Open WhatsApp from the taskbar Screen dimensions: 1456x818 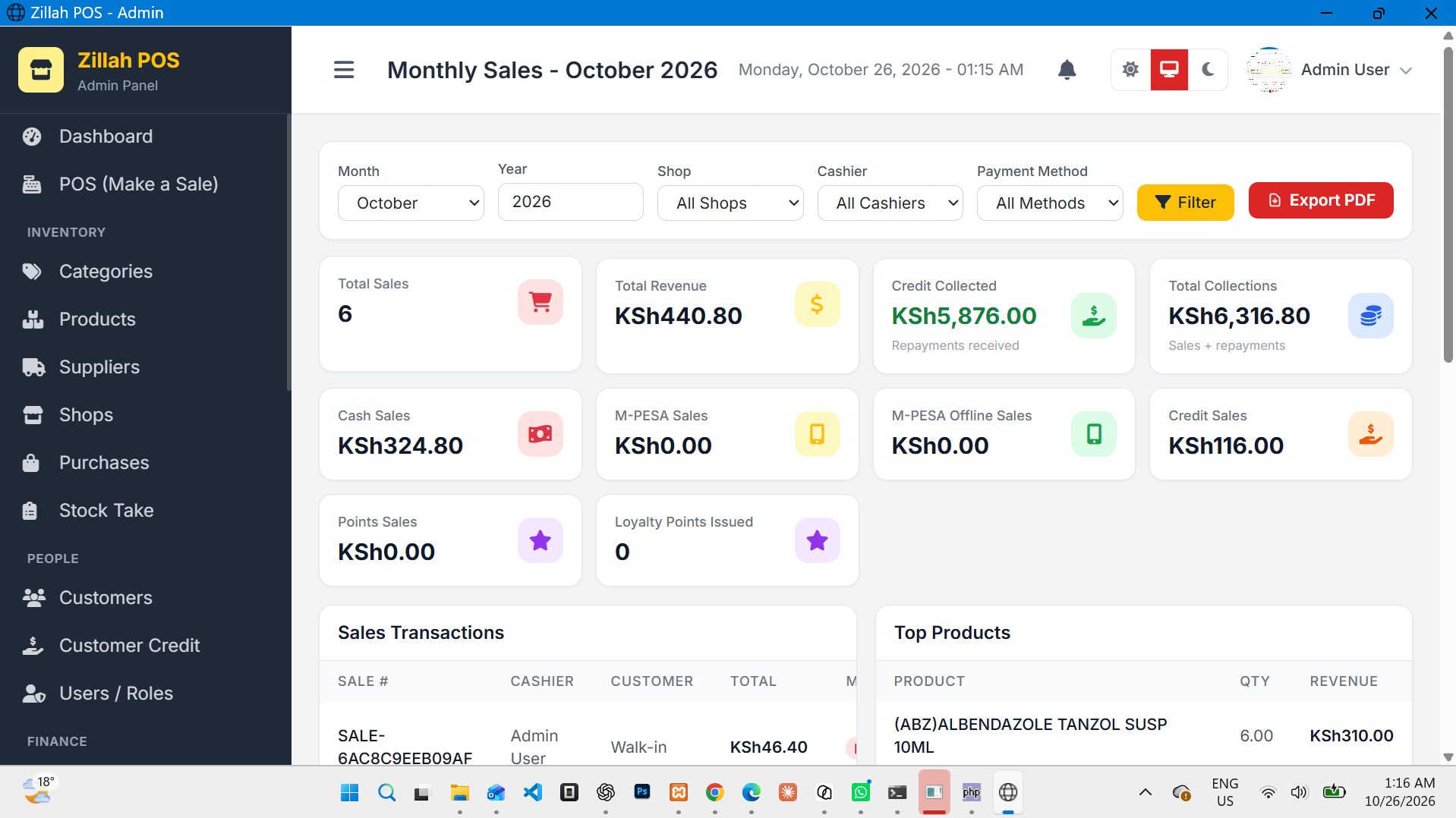coord(860,793)
